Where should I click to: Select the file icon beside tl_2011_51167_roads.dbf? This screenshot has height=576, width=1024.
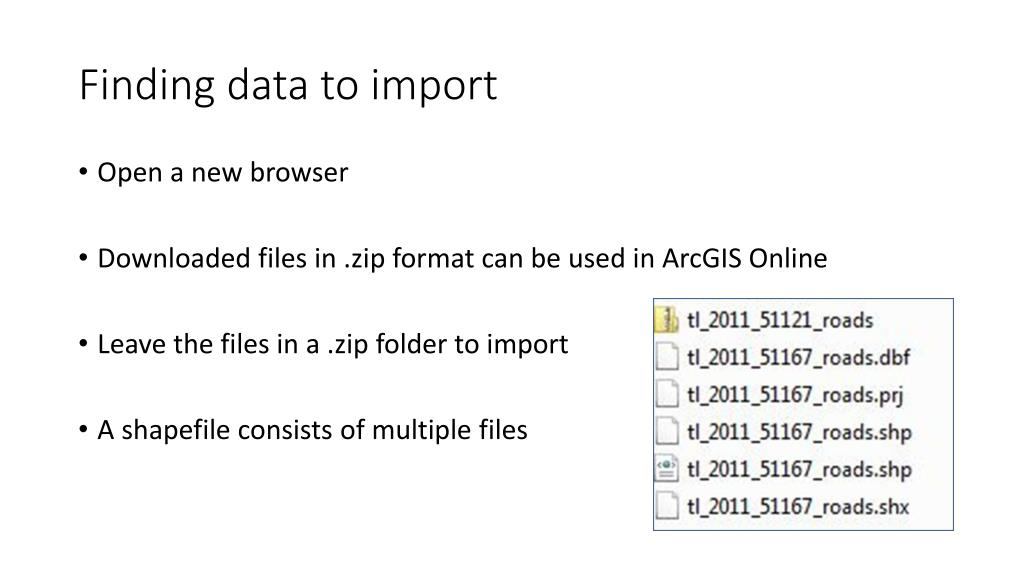(666, 357)
